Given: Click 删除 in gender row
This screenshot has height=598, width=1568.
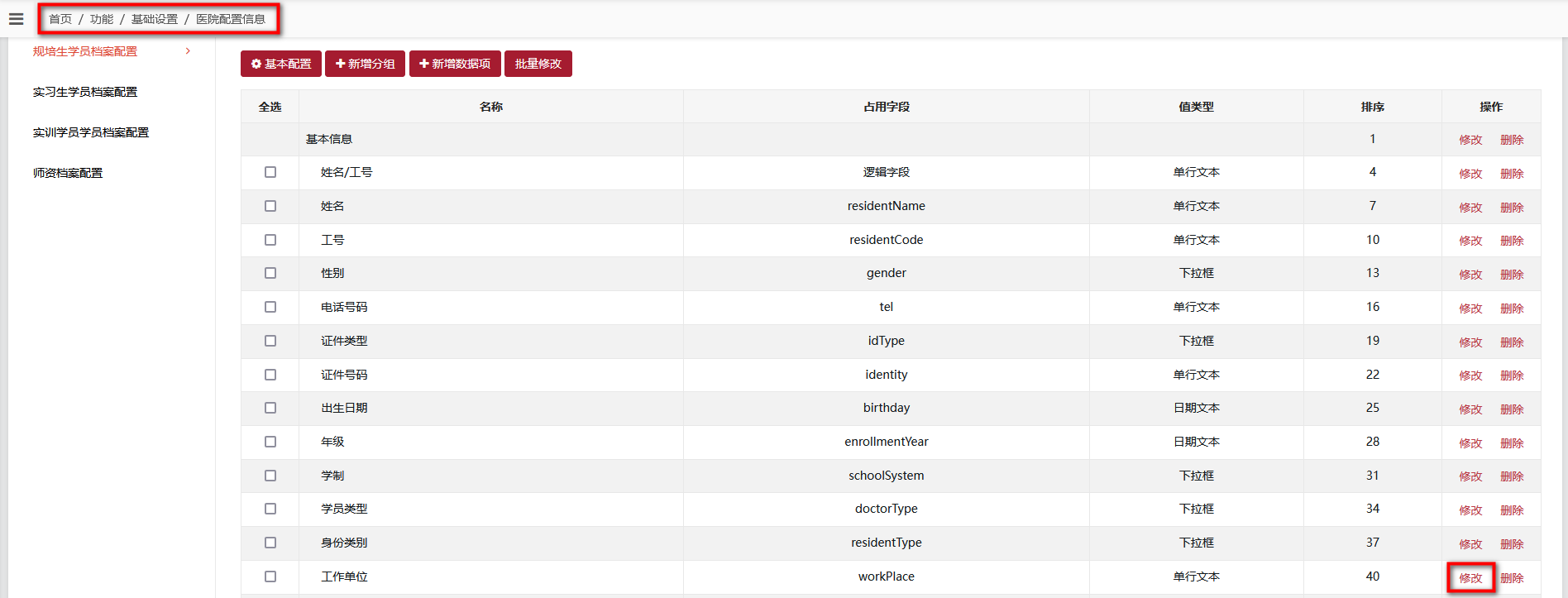Looking at the screenshot, I should click(x=1512, y=275).
